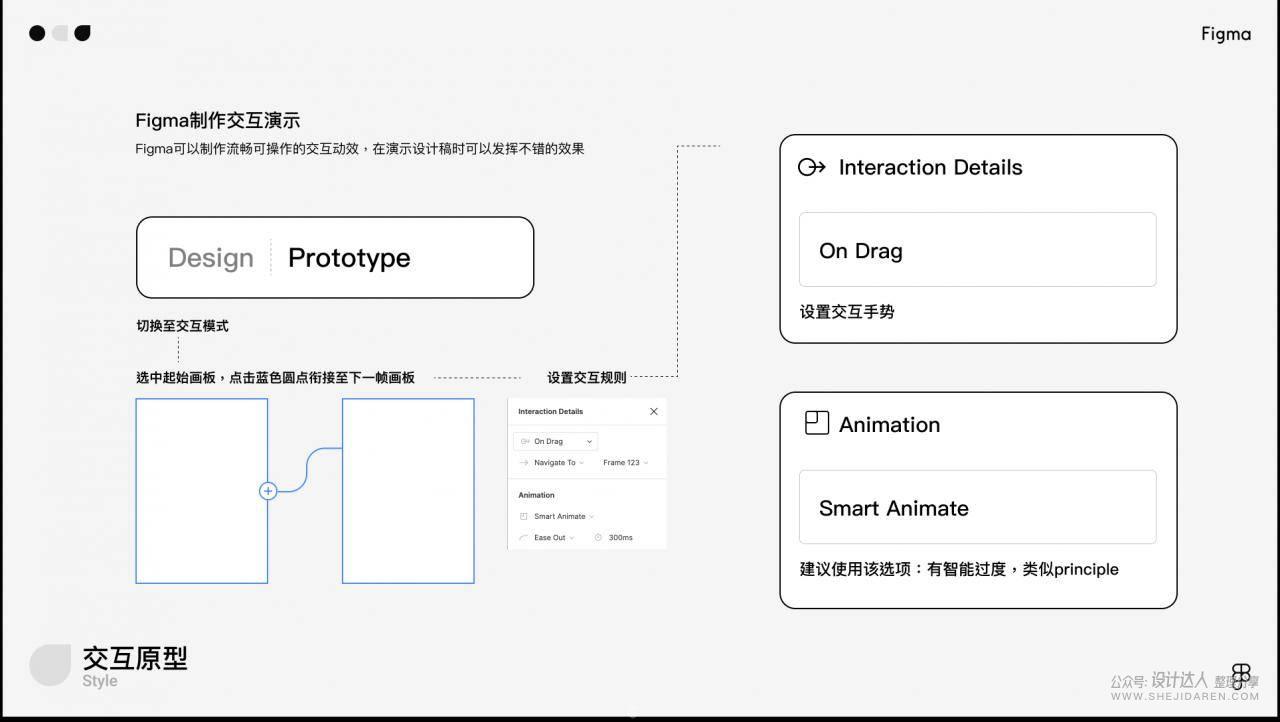This screenshot has width=1280, height=722.
Task: Click the 'Style' subtitle under 交互原型
Action: point(100,681)
